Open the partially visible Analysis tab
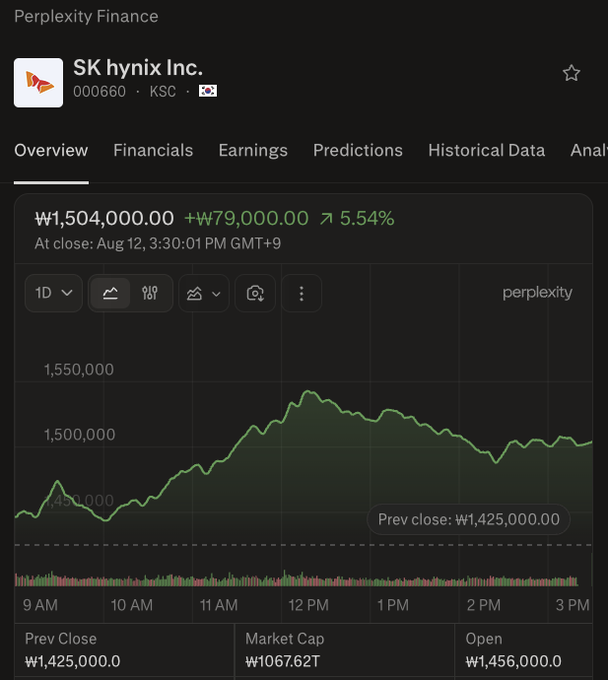The height and width of the screenshot is (680, 608). [589, 150]
